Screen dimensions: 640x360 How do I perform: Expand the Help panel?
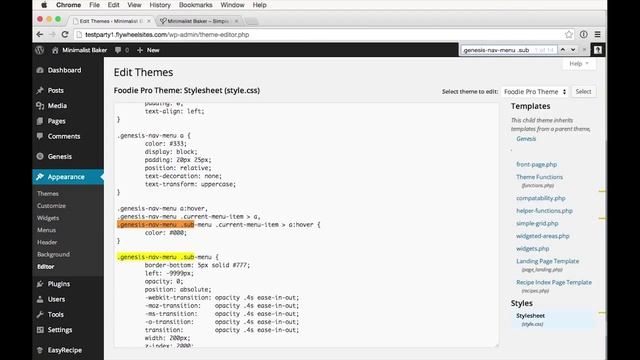pyautogui.click(x=579, y=64)
